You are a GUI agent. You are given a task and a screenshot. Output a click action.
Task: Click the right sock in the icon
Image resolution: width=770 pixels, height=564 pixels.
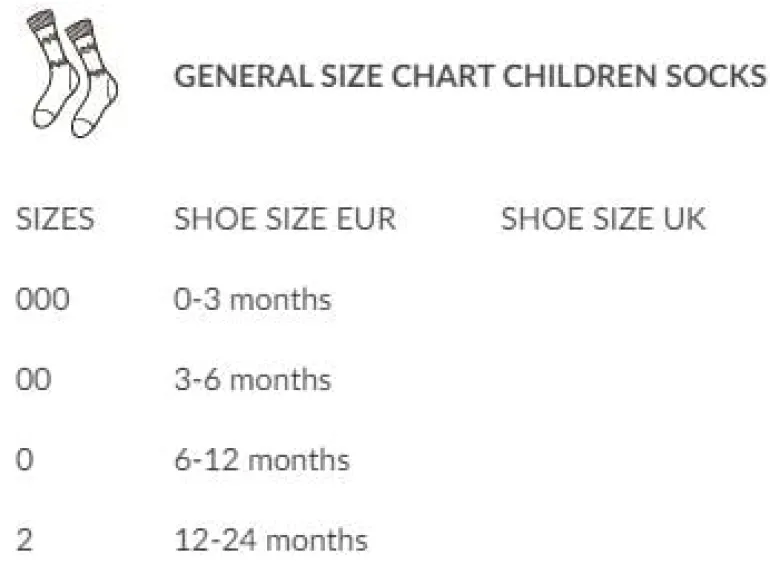pyautogui.click(x=92, y=79)
